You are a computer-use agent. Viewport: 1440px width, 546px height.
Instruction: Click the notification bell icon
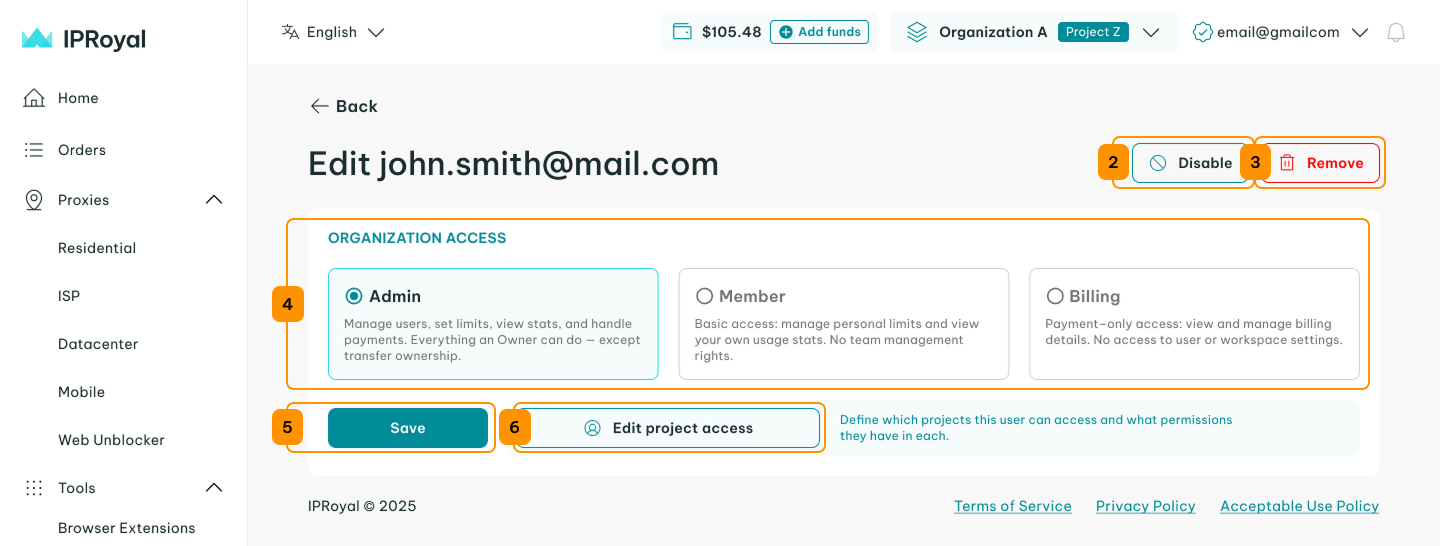pos(1396,32)
